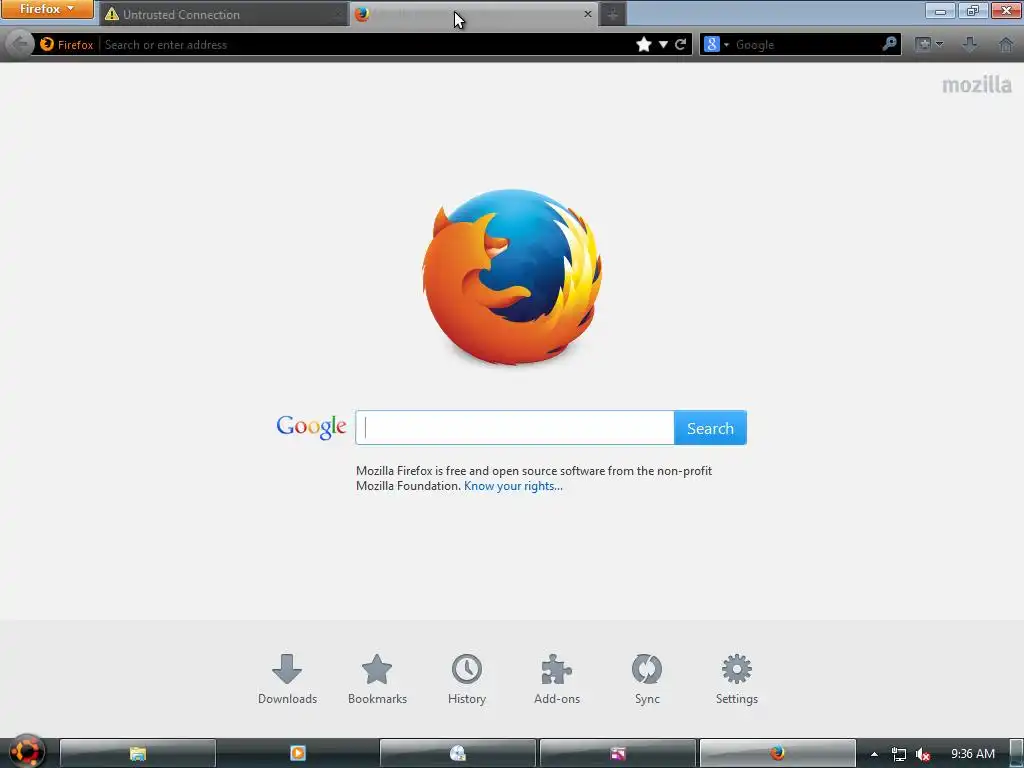This screenshot has width=1024, height=768.
Task: Go to the home page icon
Action: coord(1006,44)
